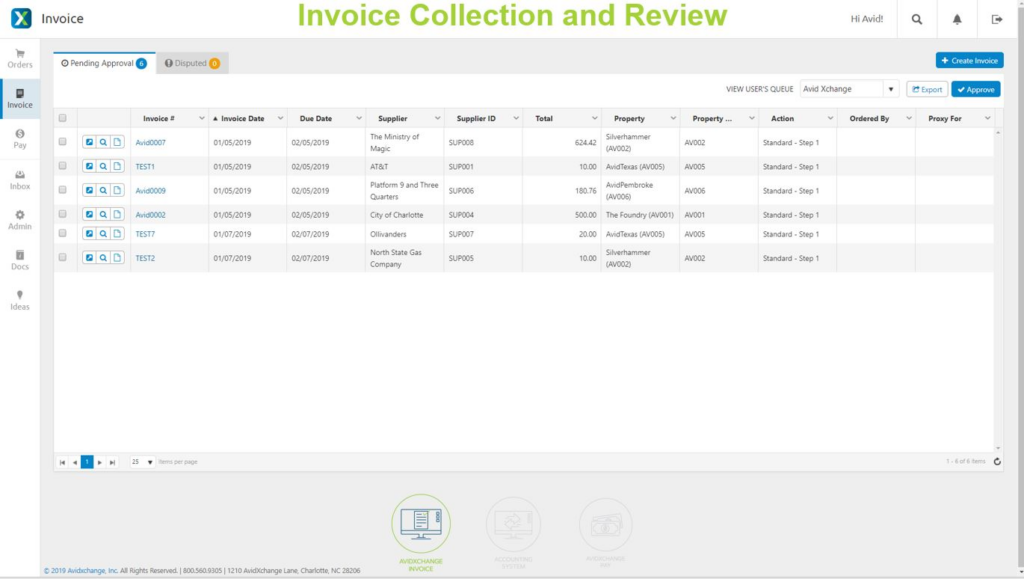Click magnifier icon for invoice Avid0002

click(x=103, y=215)
